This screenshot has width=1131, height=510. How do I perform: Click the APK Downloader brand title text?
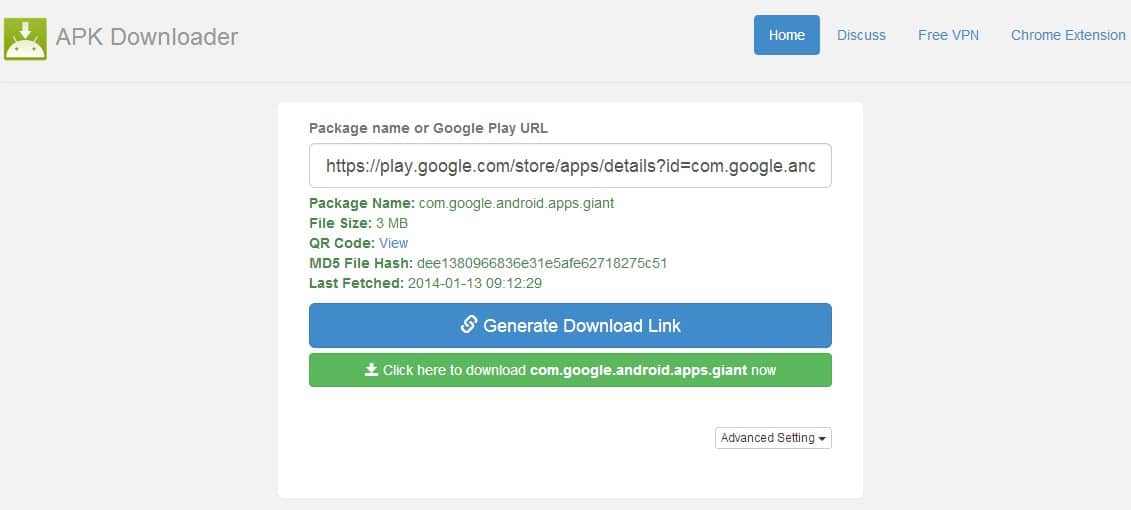pyautogui.click(x=147, y=37)
